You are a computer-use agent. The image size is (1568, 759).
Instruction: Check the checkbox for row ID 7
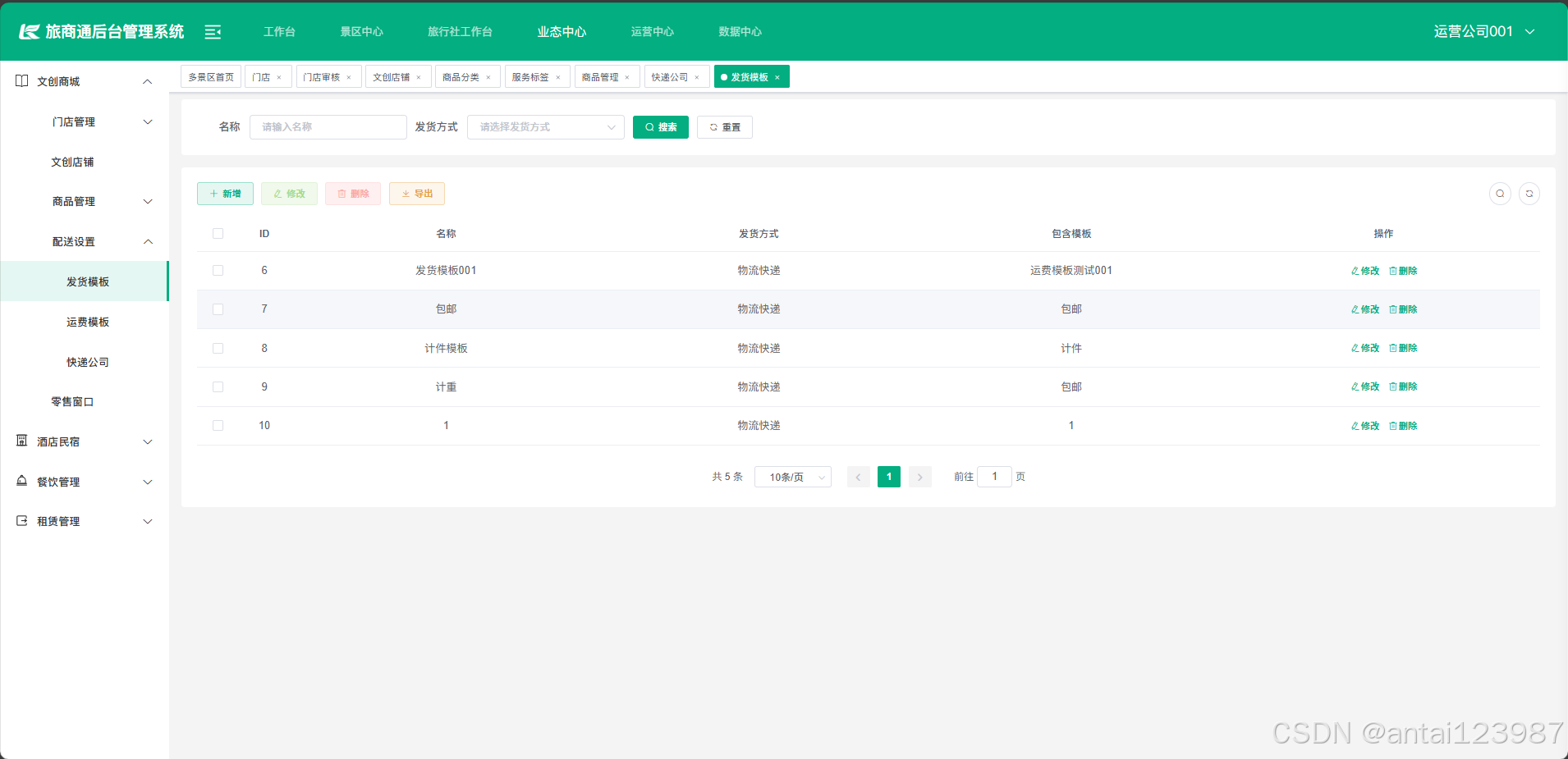pyautogui.click(x=218, y=309)
